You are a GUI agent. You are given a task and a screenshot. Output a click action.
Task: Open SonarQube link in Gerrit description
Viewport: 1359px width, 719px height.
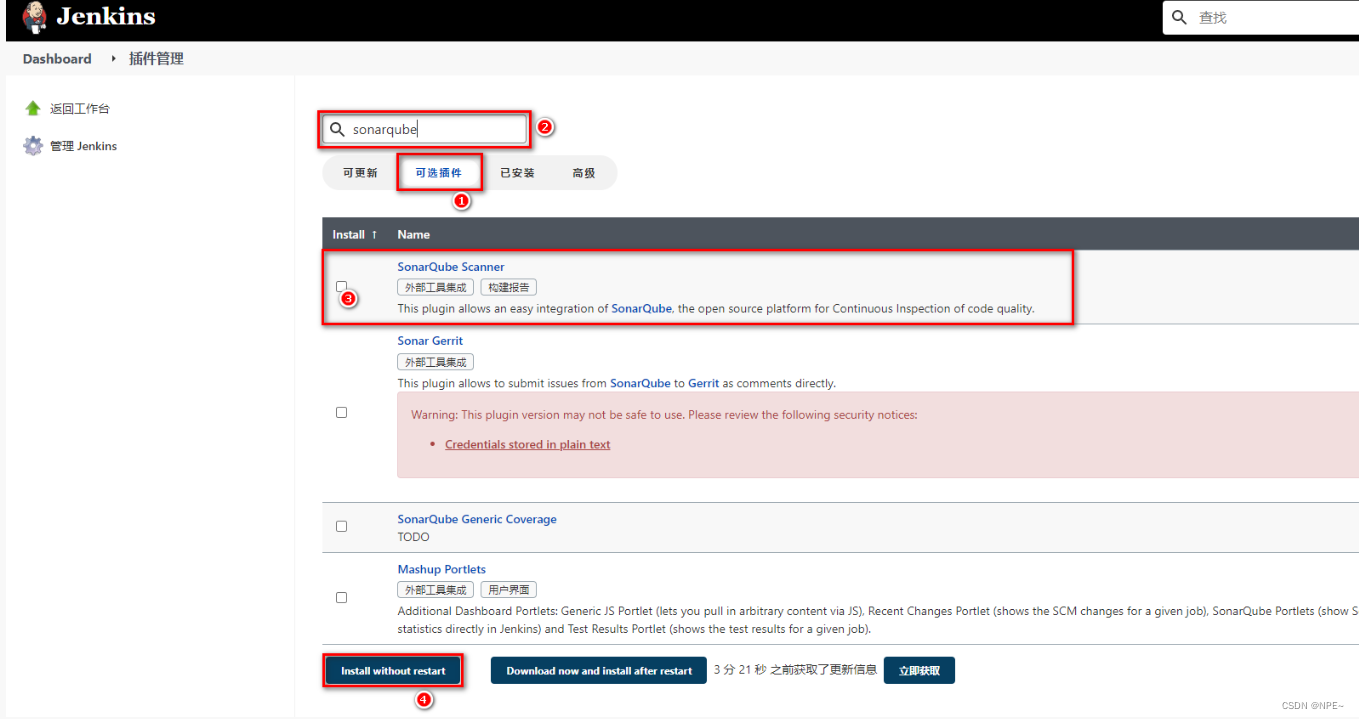point(640,383)
